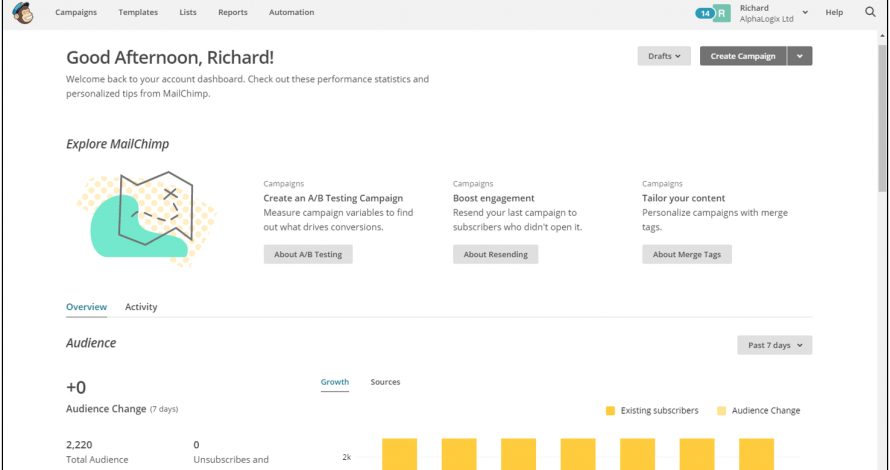Click About A/B Testing button
This screenshot has height=470, width=890.
(308, 254)
